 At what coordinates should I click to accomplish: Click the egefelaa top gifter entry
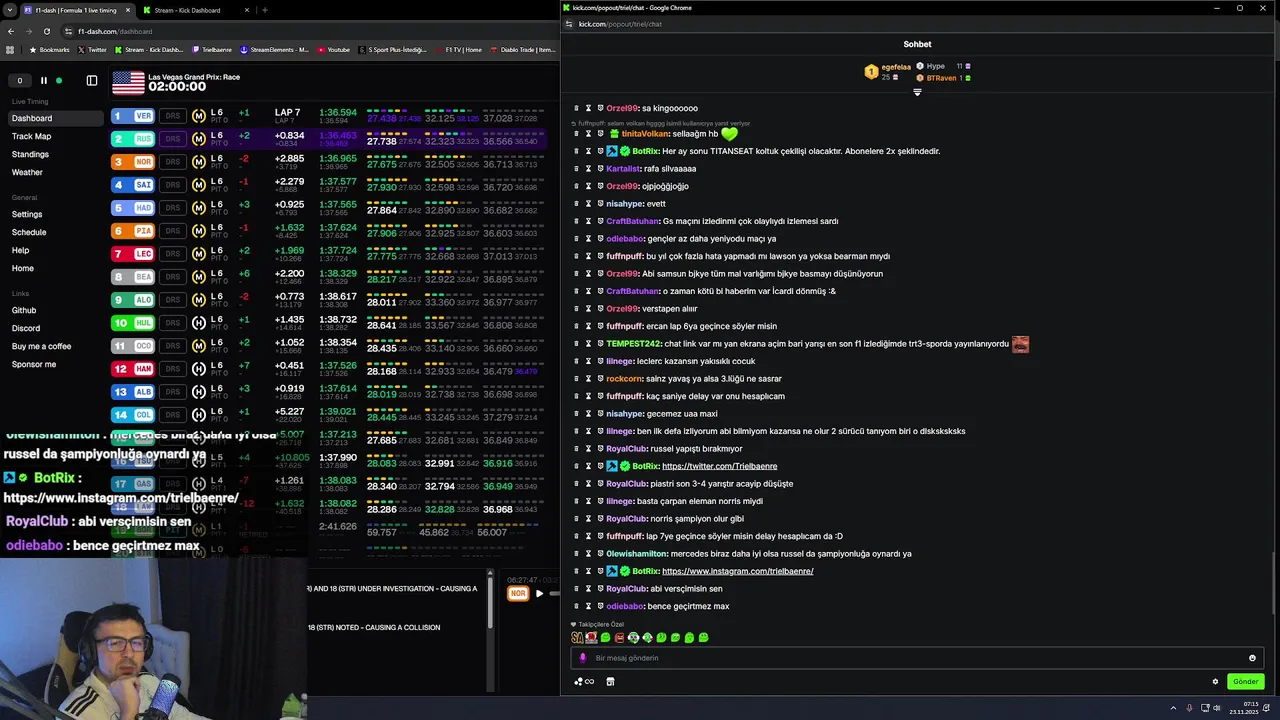coord(888,72)
